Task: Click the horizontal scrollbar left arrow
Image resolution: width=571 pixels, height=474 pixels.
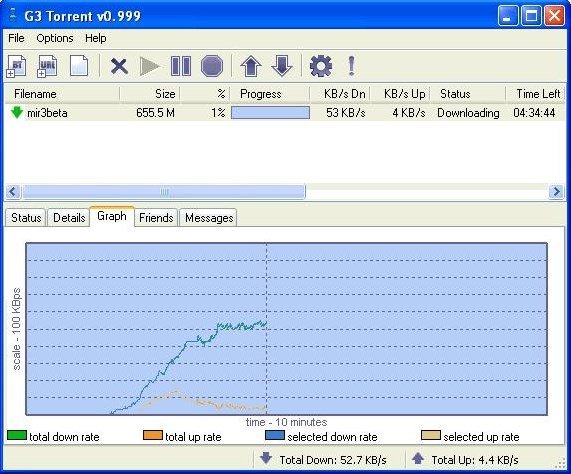Action: pyautogui.click(x=13, y=191)
